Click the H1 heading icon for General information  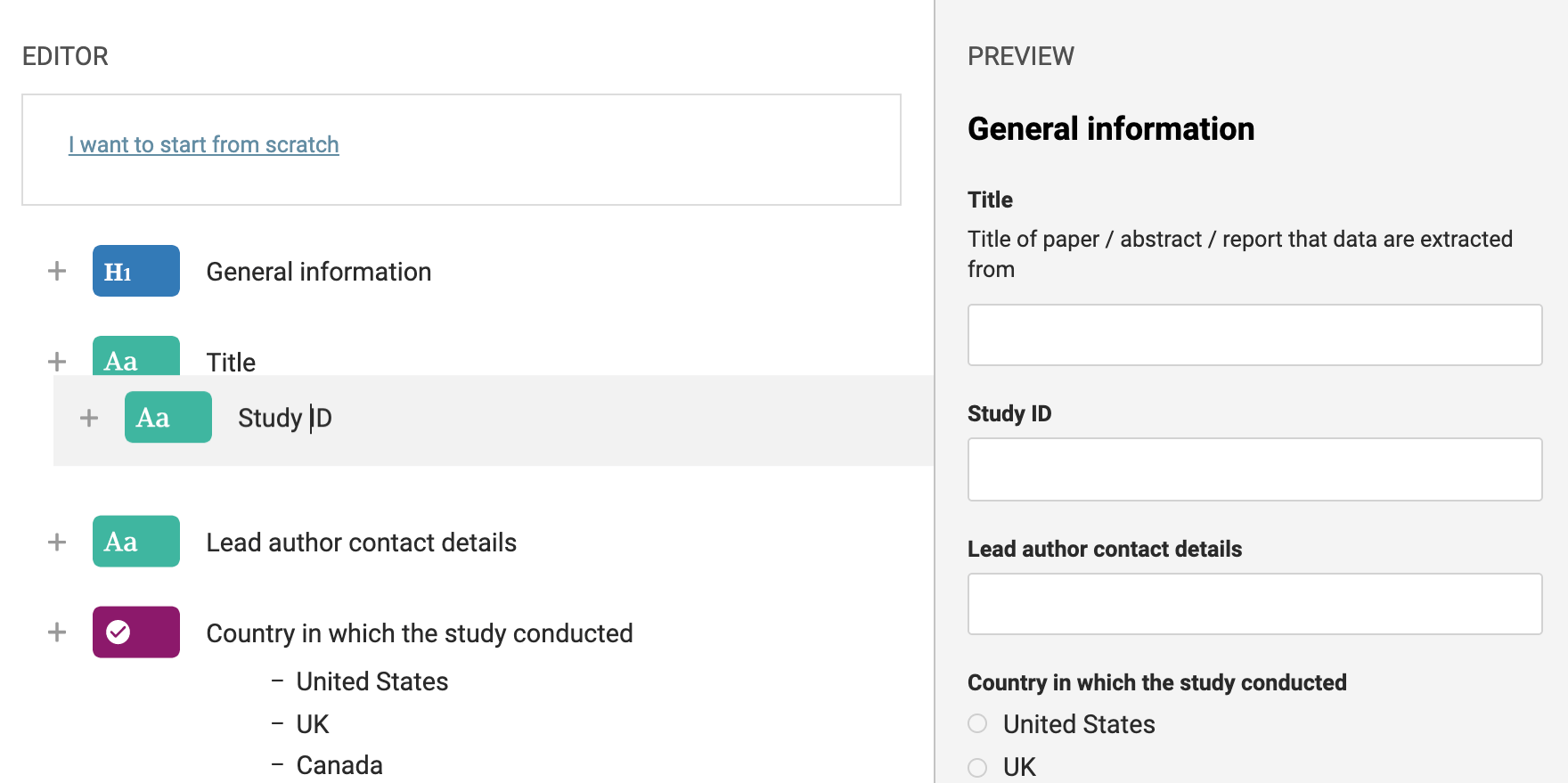(x=135, y=271)
